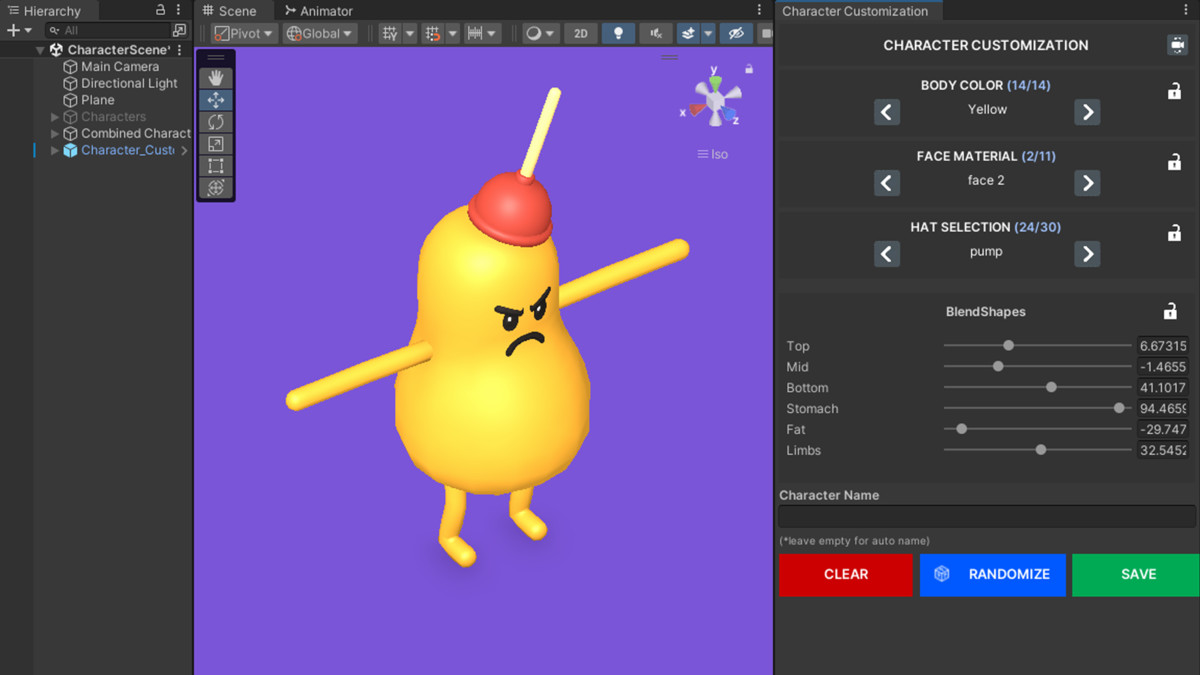Screen dimensions: 1200x675
Task: Toggle scene lighting in the Scene view
Action: pyautogui.click(x=619, y=33)
